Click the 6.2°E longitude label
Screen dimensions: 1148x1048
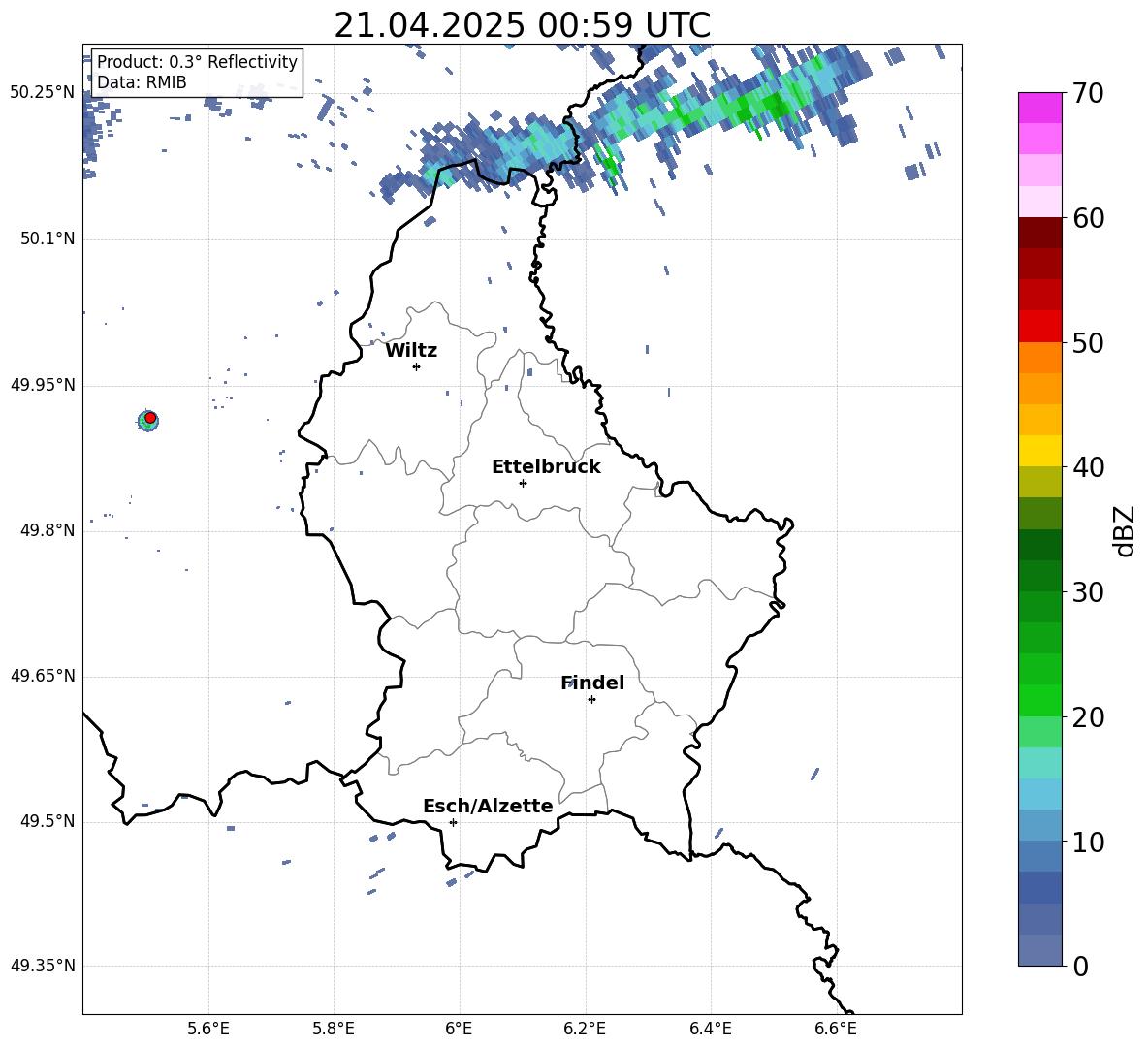585,1029
